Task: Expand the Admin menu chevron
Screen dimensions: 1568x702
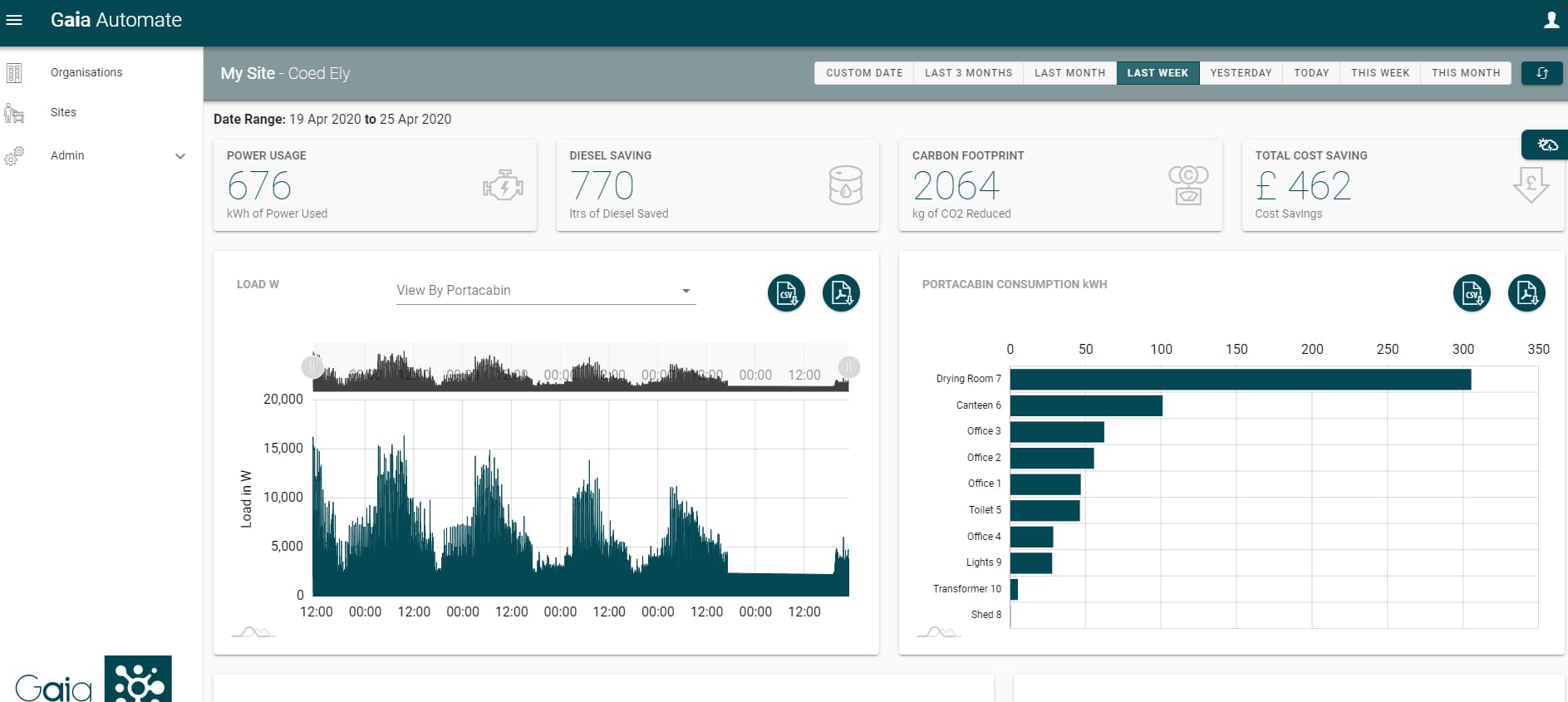Action: (180, 156)
